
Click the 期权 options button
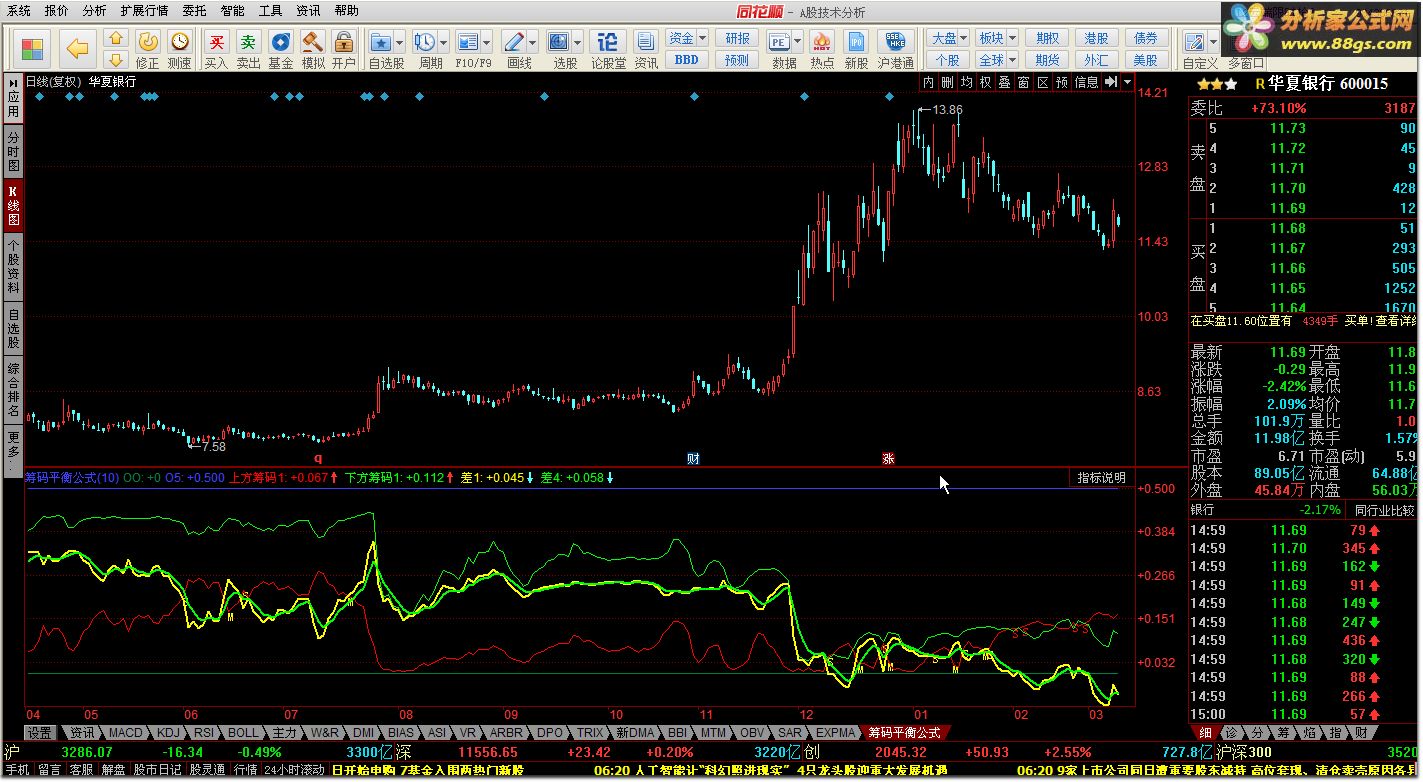click(1048, 38)
